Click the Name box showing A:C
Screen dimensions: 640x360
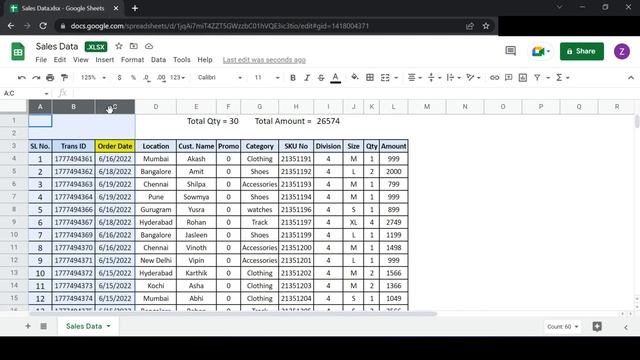coord(25,93)
